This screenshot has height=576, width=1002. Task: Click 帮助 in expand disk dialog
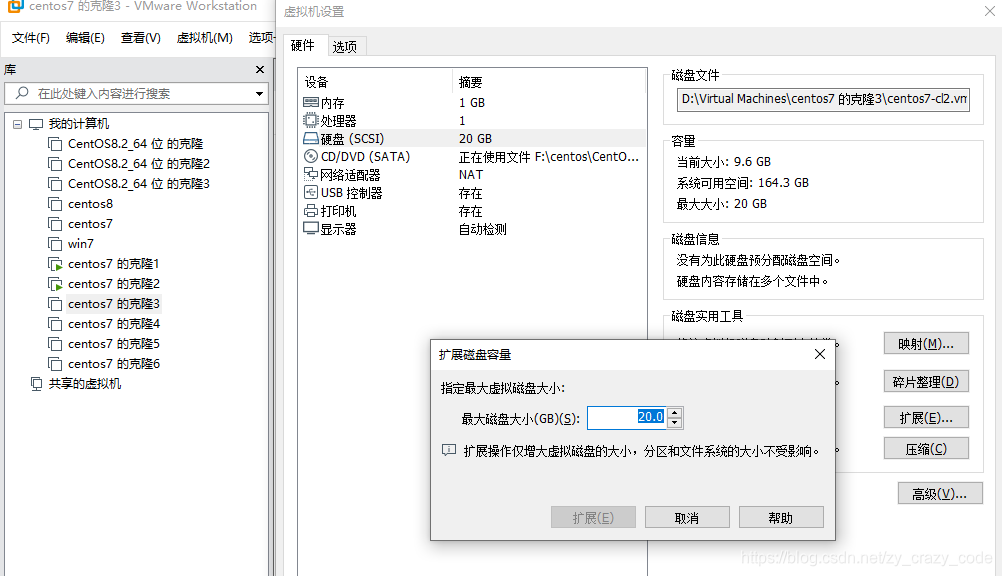pos(781,517)
